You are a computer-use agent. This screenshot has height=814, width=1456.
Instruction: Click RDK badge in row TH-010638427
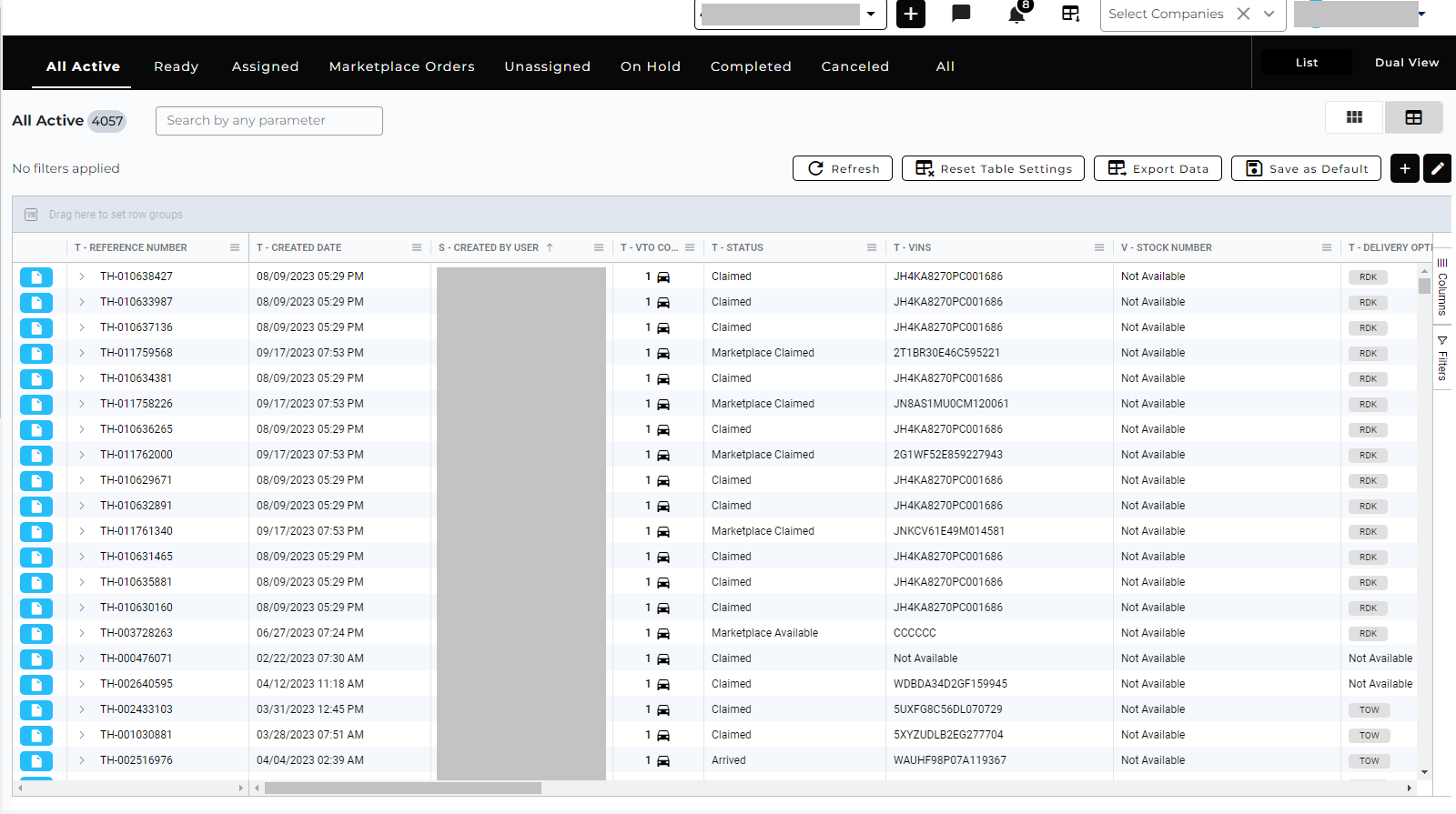coord(1368,277)
